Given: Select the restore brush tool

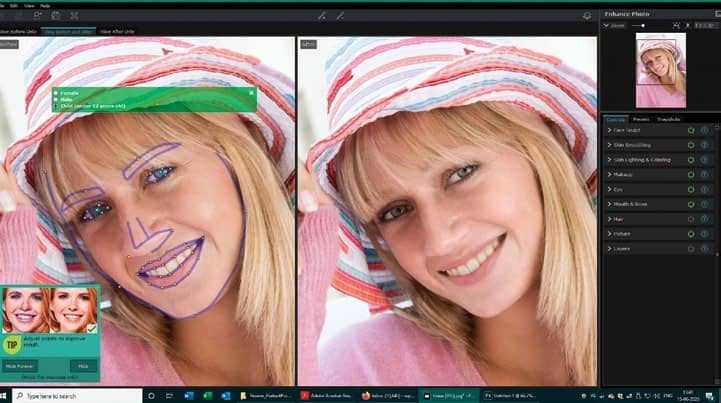Looking at the screenshot, I should 340,16.
